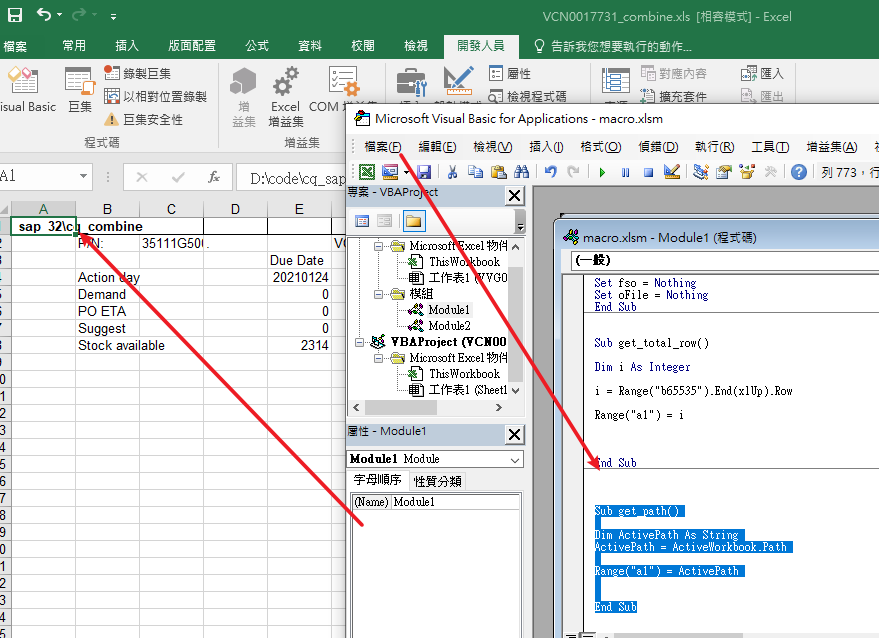Click (Name) Module1 property field
This screenshot has height=638, width=879.
pyautogui.click(x=436, y=502)
